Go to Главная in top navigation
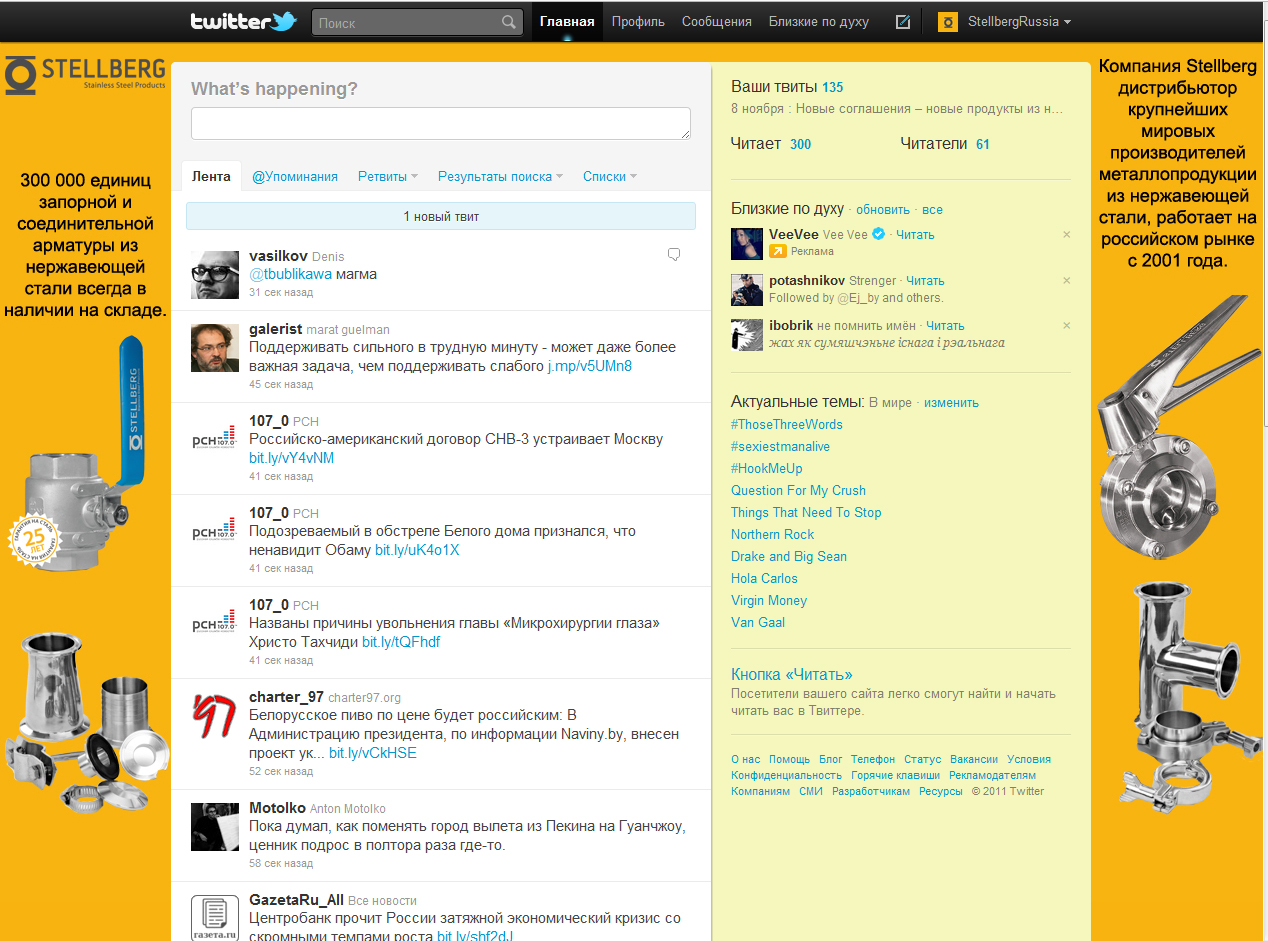1268x941 pixels. coord(567,22)
